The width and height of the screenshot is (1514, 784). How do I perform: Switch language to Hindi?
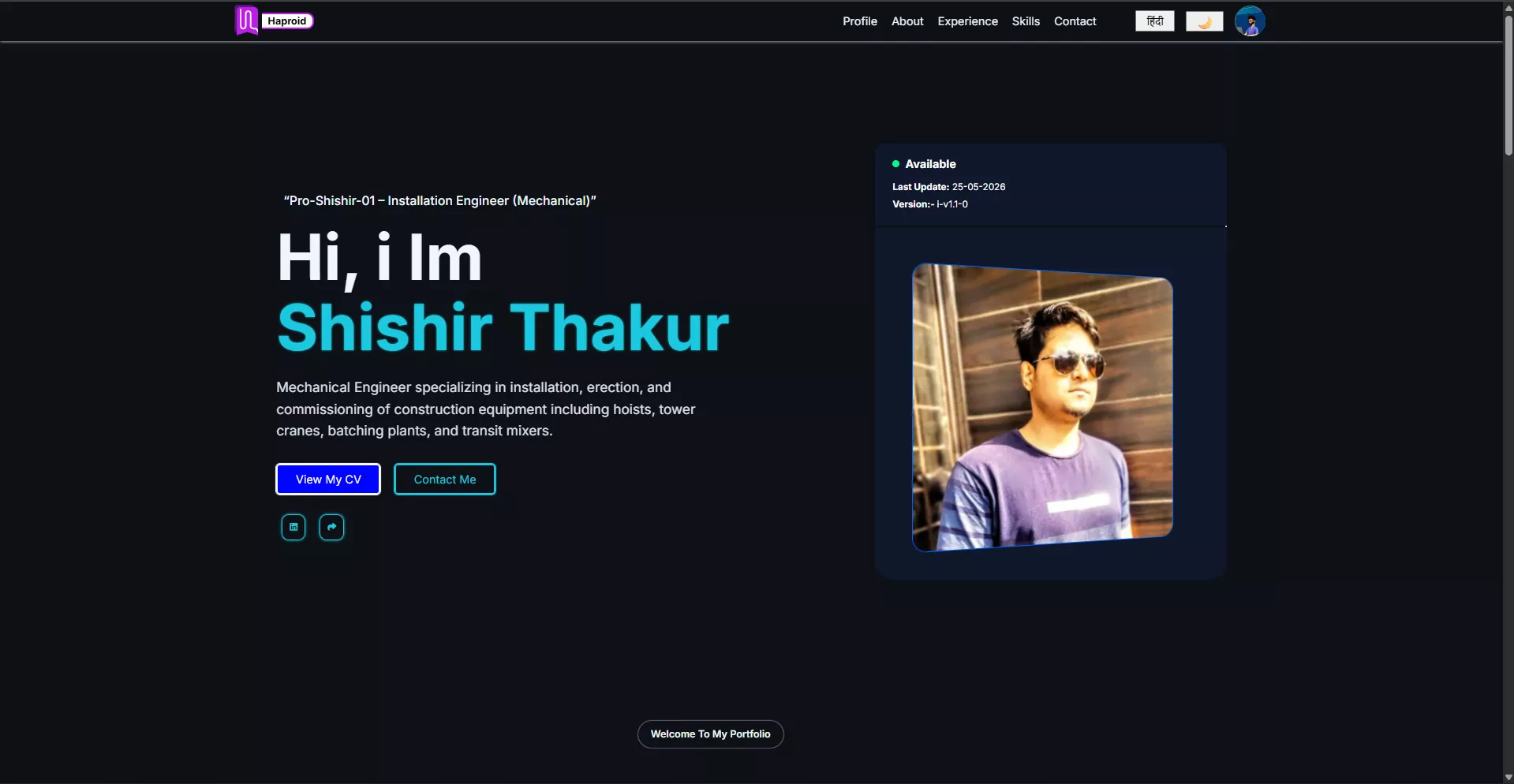tap(1154, 21)
